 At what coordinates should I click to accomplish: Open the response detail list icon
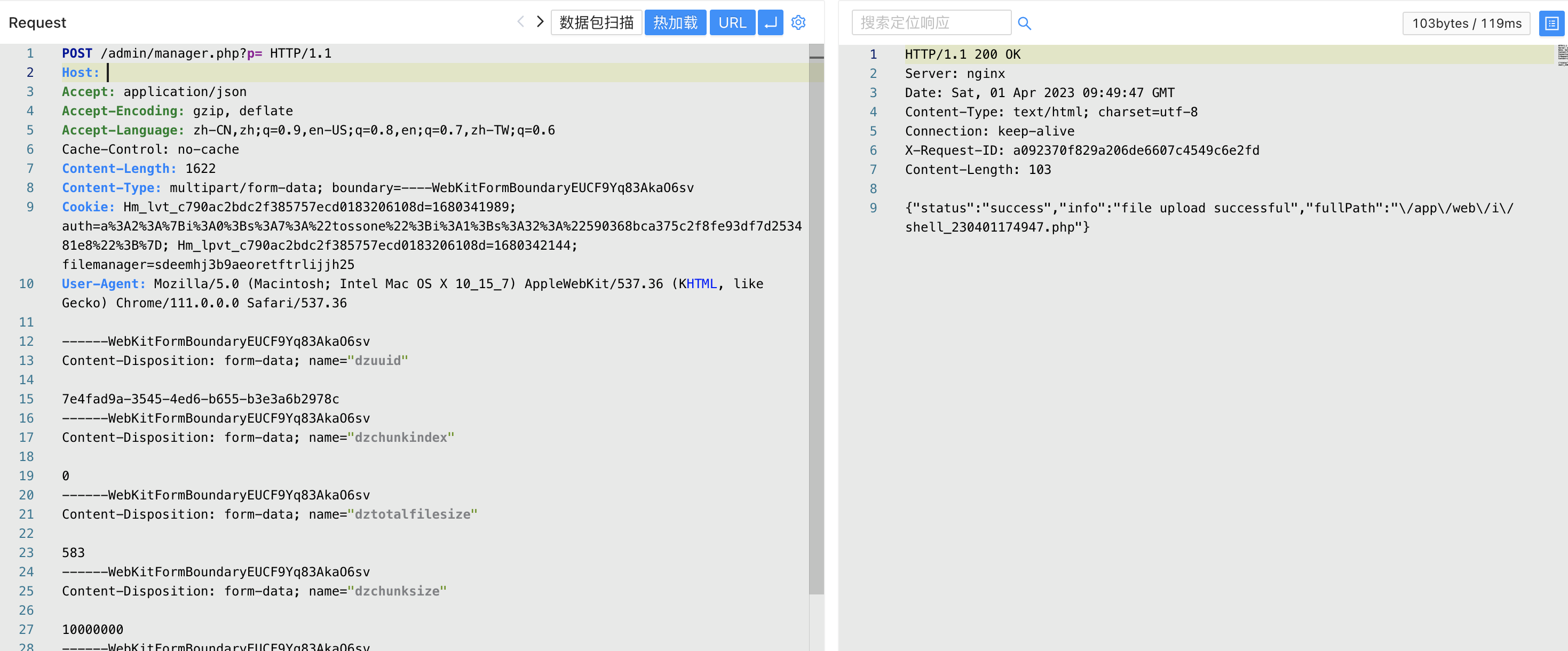click(x=1551, y=23)
